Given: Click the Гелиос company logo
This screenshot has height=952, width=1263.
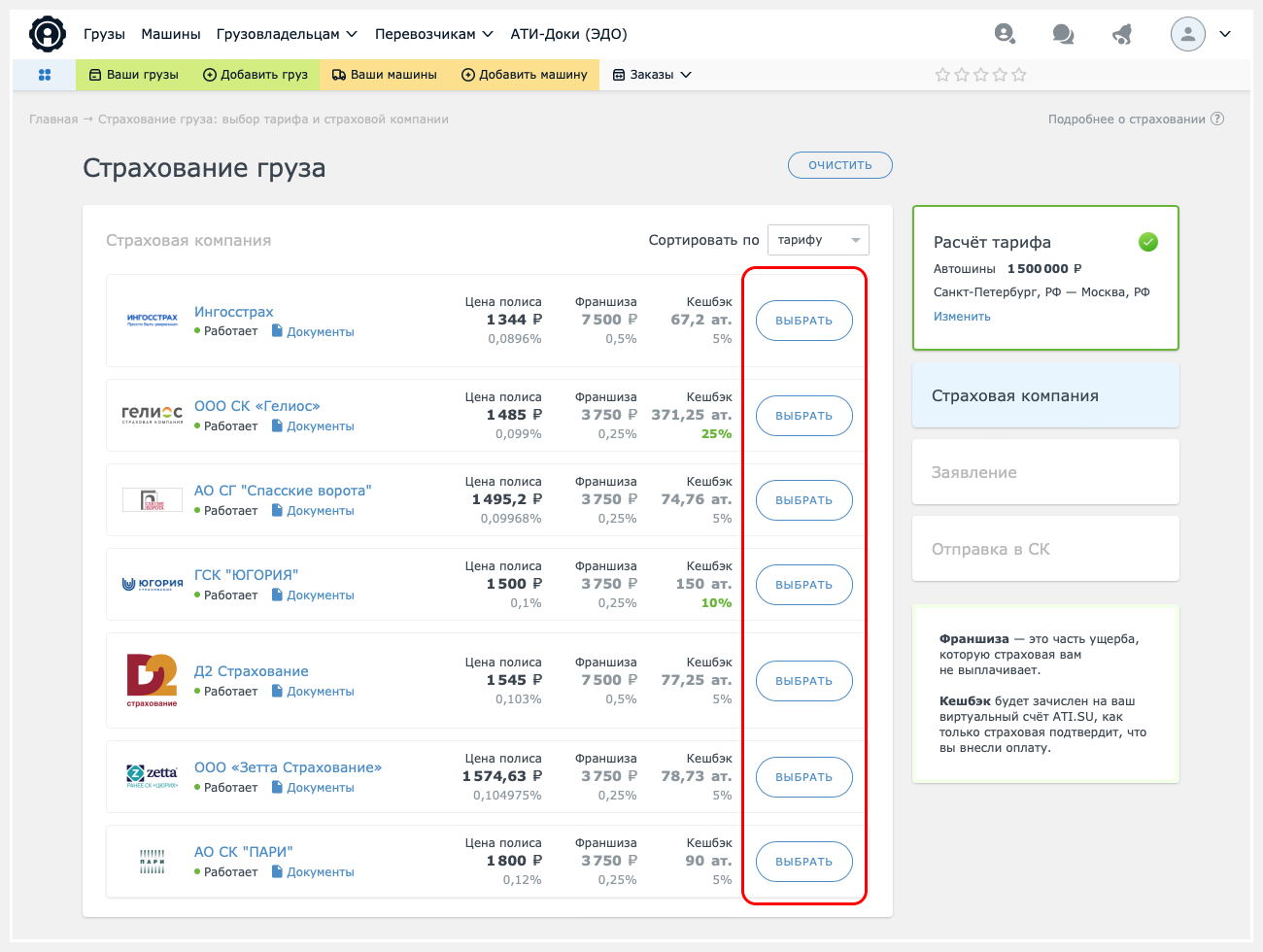Looking at the screenshot, I should tap(153, 415).
